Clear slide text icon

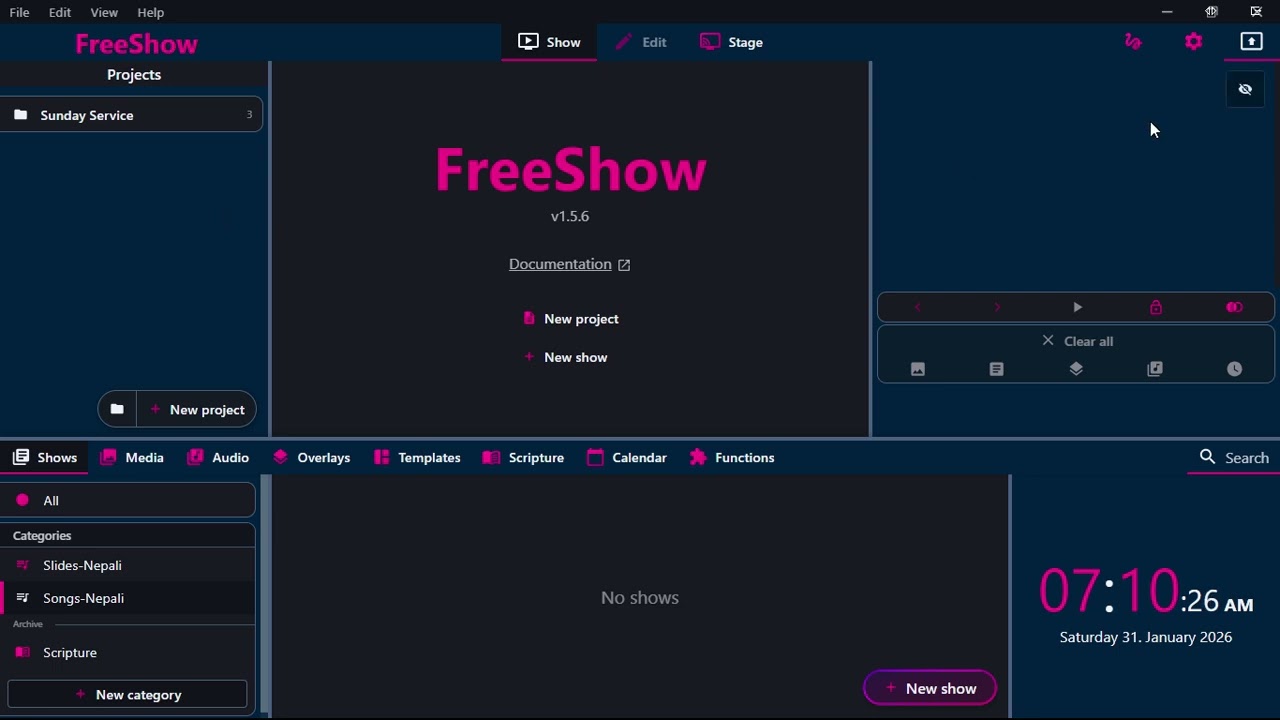[996, 369]
